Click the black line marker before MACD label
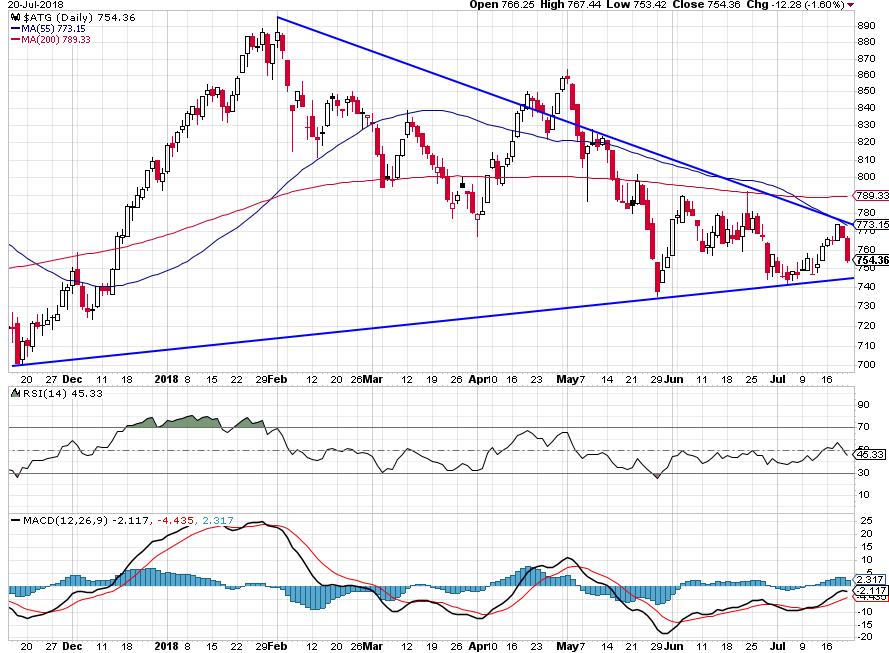This screenshot has width=889, height=653. click(15, 520)
